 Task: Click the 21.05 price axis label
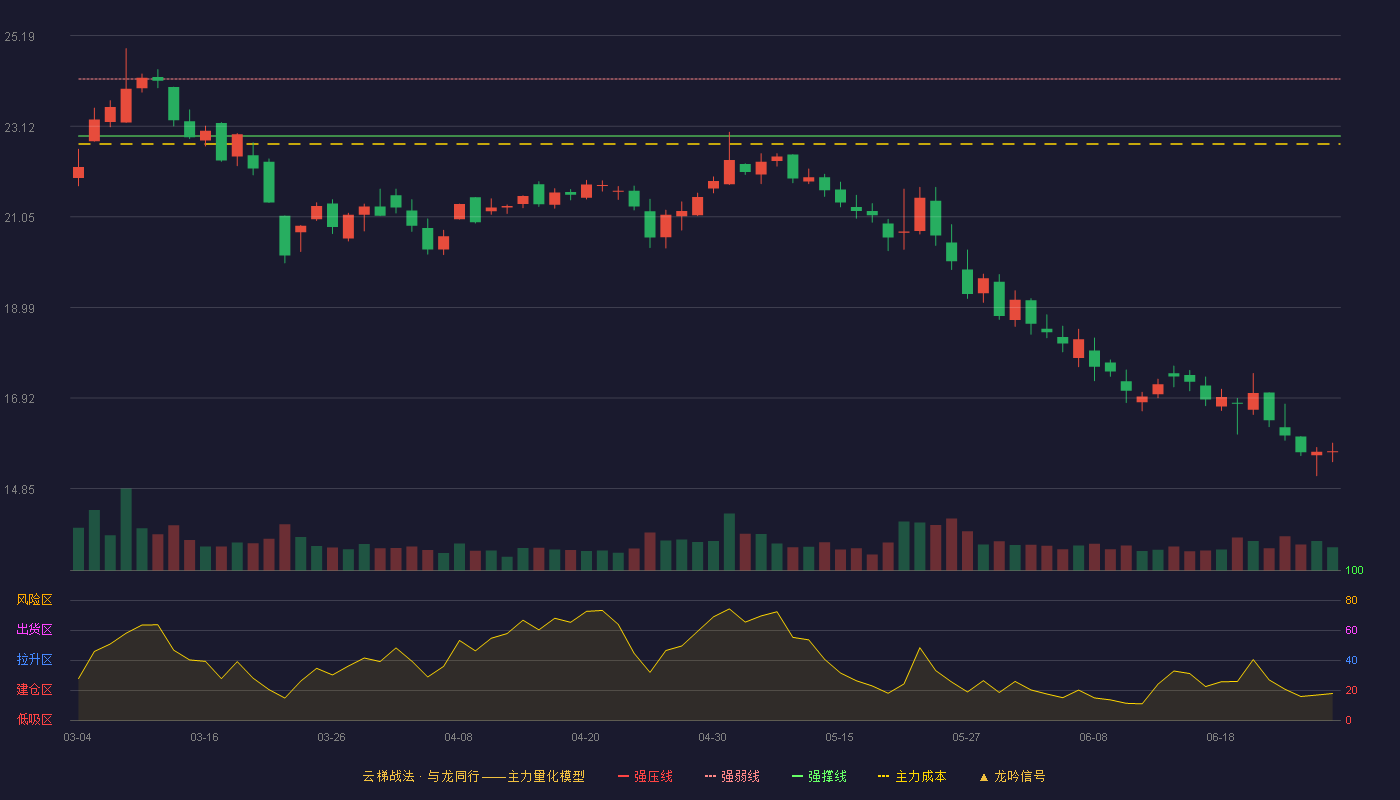(19, 218)
